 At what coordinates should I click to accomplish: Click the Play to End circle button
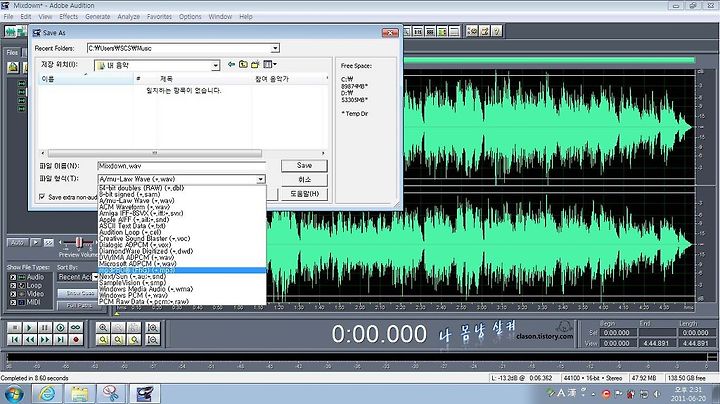click(60, 327)
